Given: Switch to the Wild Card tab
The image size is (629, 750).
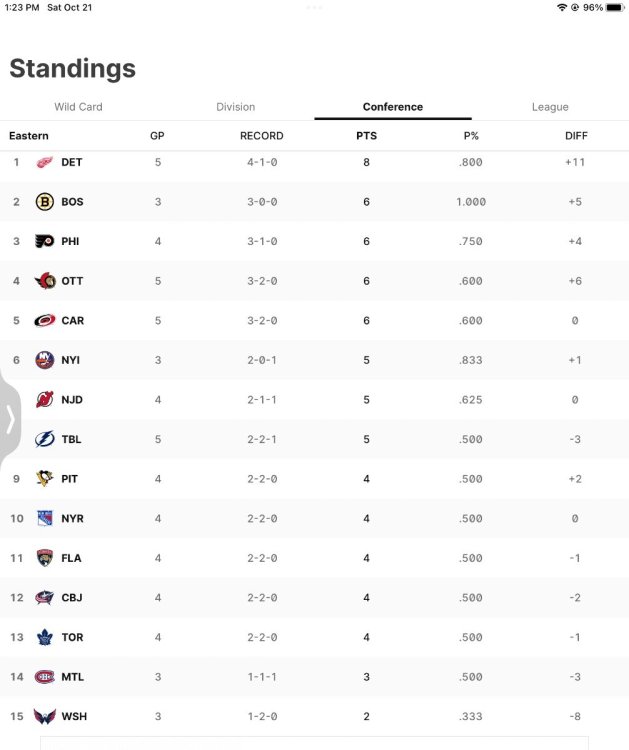Looking at the screenshot, I should (78, 107).
